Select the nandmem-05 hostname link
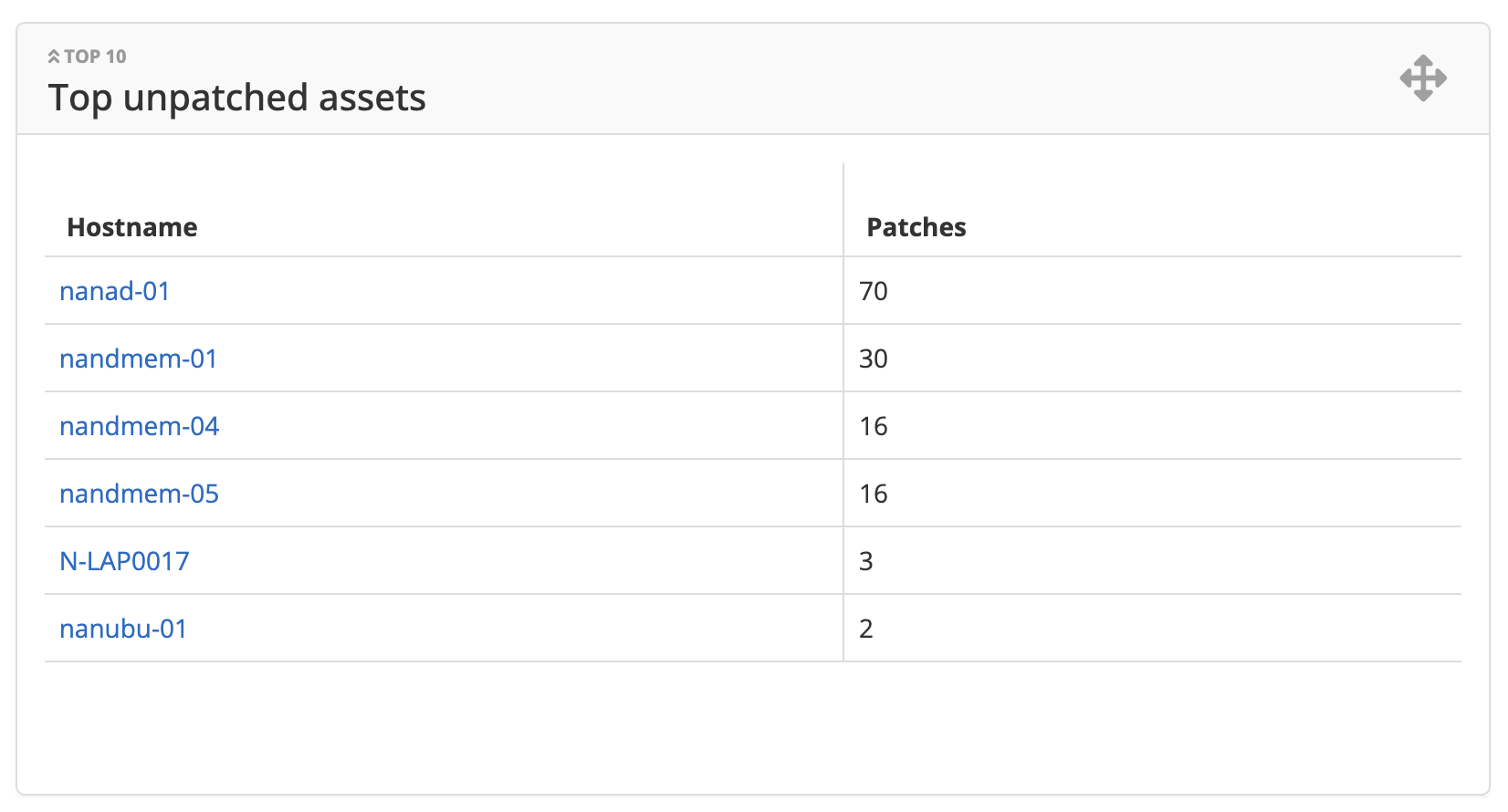Screen dimensions: 1508x812 pos(140,494)
